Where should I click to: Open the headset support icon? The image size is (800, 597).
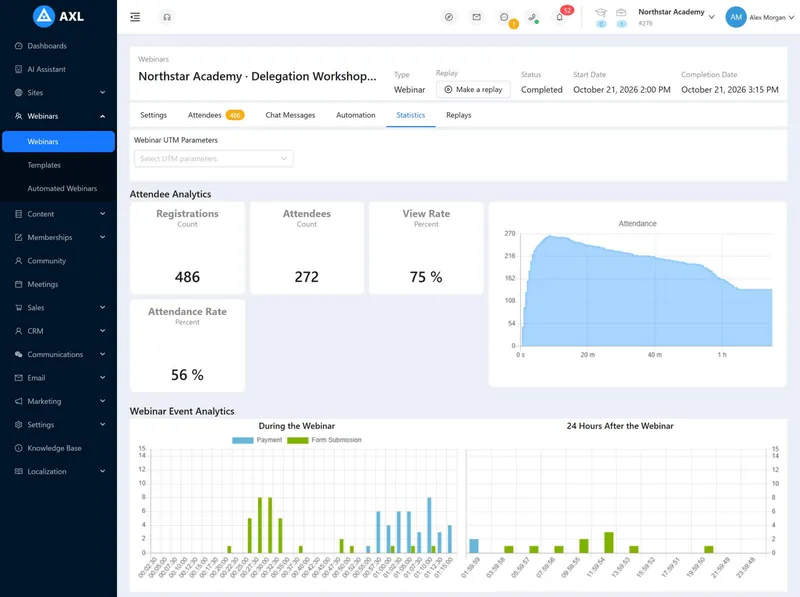[167, 17]
